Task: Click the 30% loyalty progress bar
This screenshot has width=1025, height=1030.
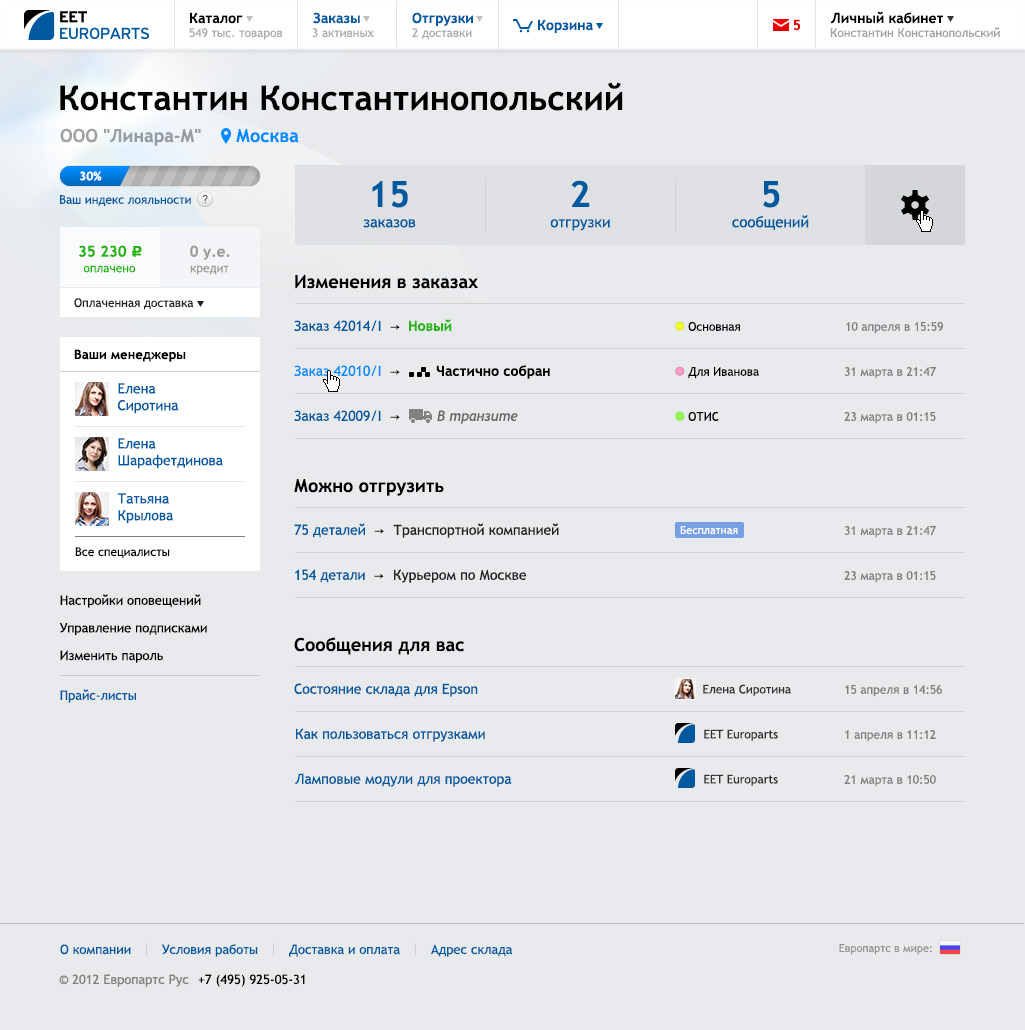Action: pos(160,176)
